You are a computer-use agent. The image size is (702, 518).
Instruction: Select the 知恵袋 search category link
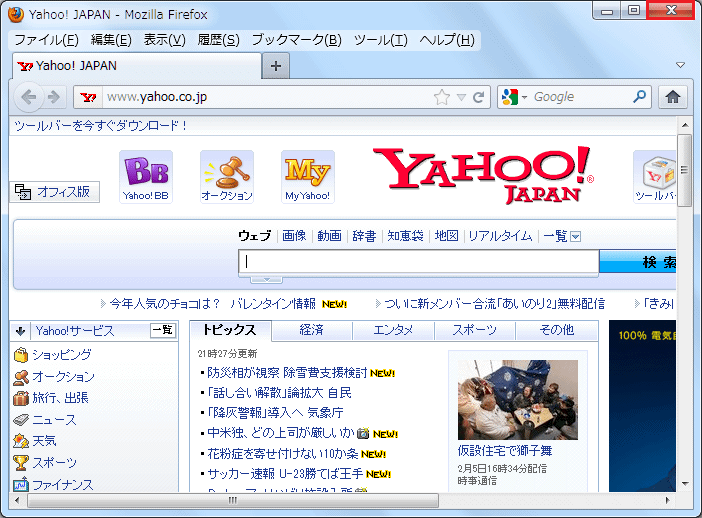point(405,235)
